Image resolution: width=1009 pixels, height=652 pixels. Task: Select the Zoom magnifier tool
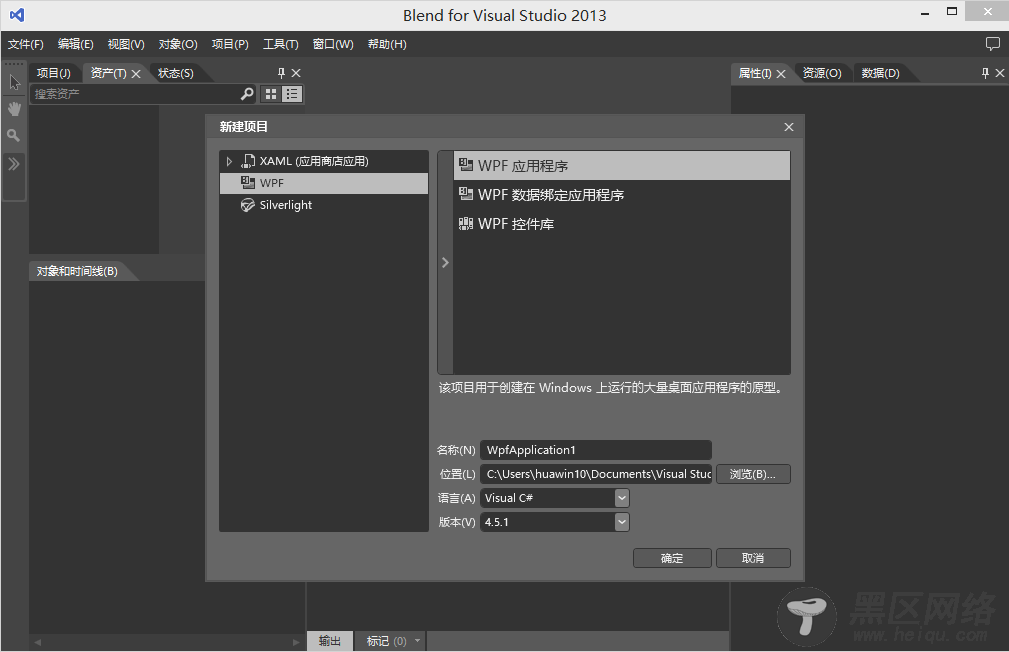(x=14, y=135)
